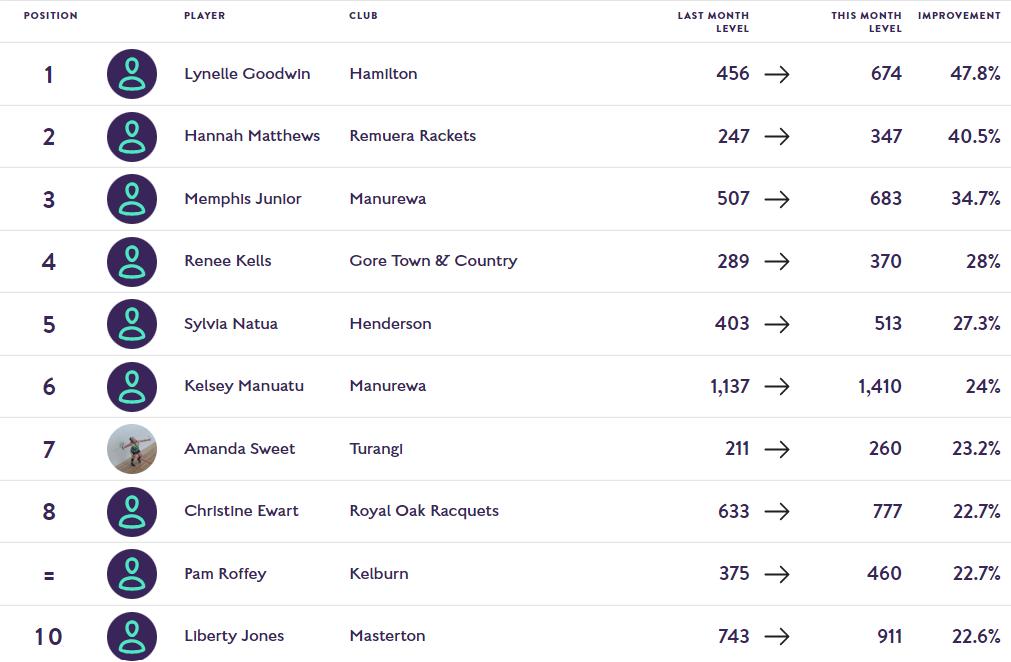Select the Gore Town & Country club
Viewport: 1011px width, 662px height.
pos(433,261)
